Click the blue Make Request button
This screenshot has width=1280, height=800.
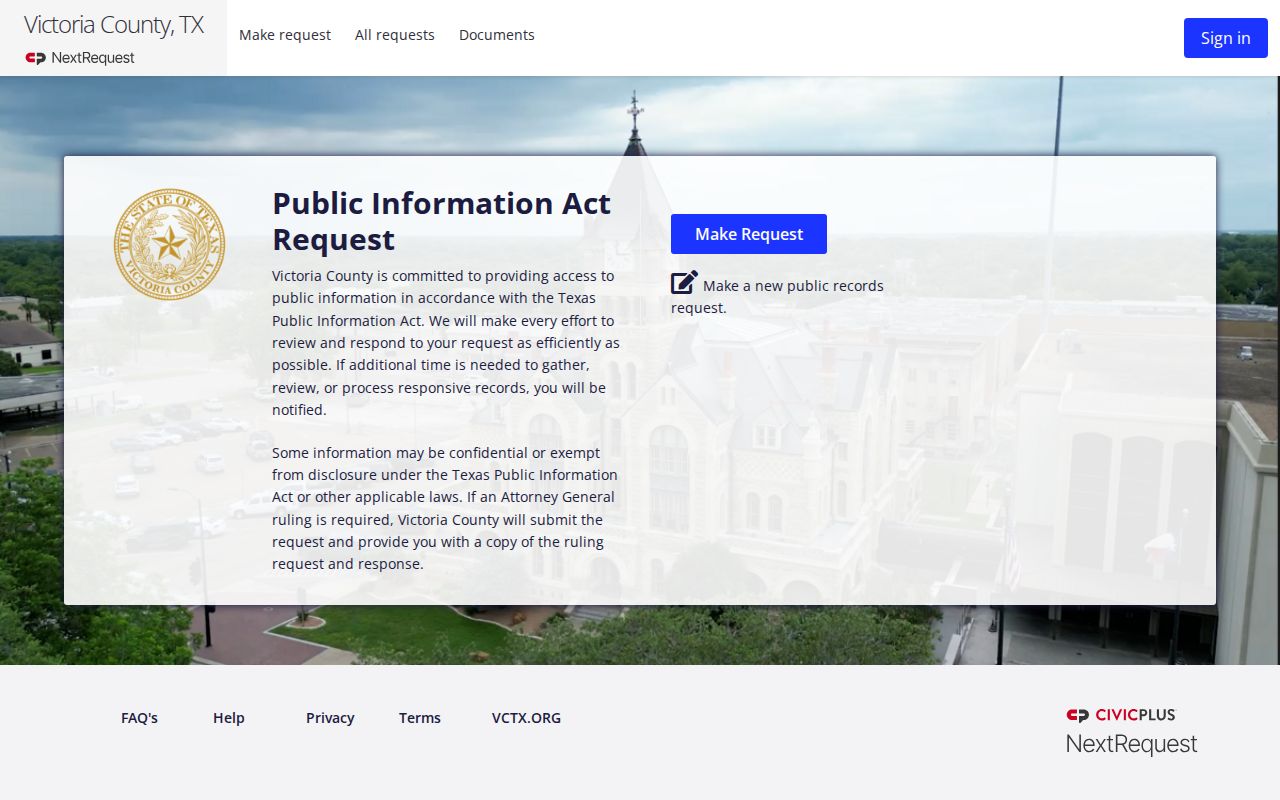click(749, 234)
